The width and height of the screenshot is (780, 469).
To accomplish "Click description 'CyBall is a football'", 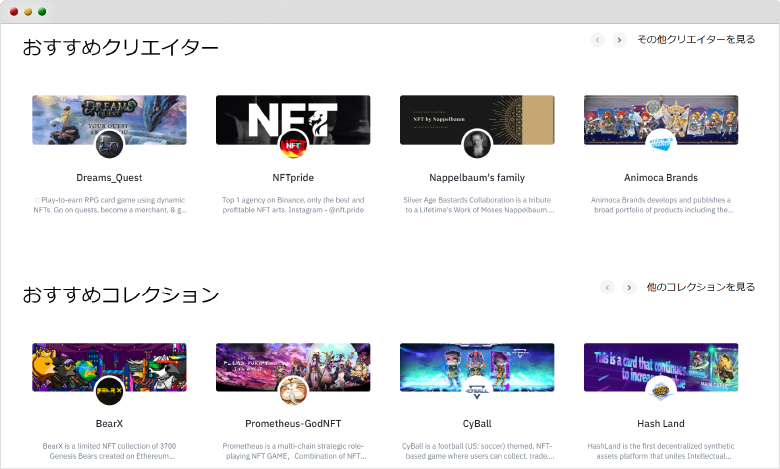I will (x=478, y=451).
